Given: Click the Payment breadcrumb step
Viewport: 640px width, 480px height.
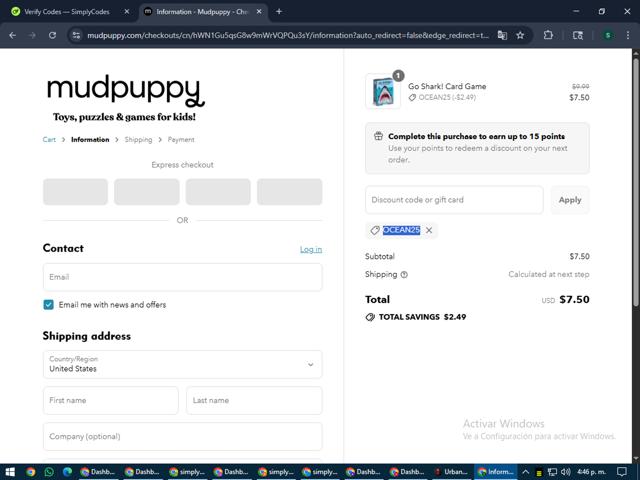Looking at the screenshot, I should click(x=181, y=140).
